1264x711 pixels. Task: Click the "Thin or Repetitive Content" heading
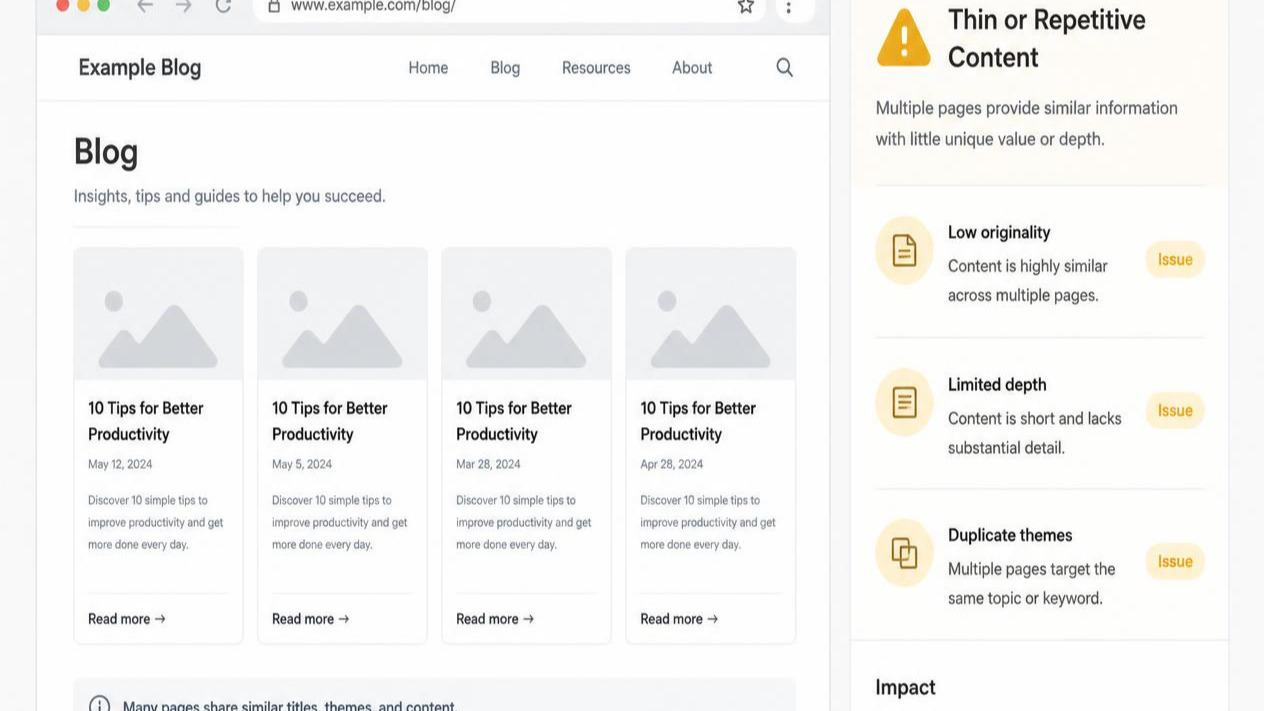[x=1047, y=38]
